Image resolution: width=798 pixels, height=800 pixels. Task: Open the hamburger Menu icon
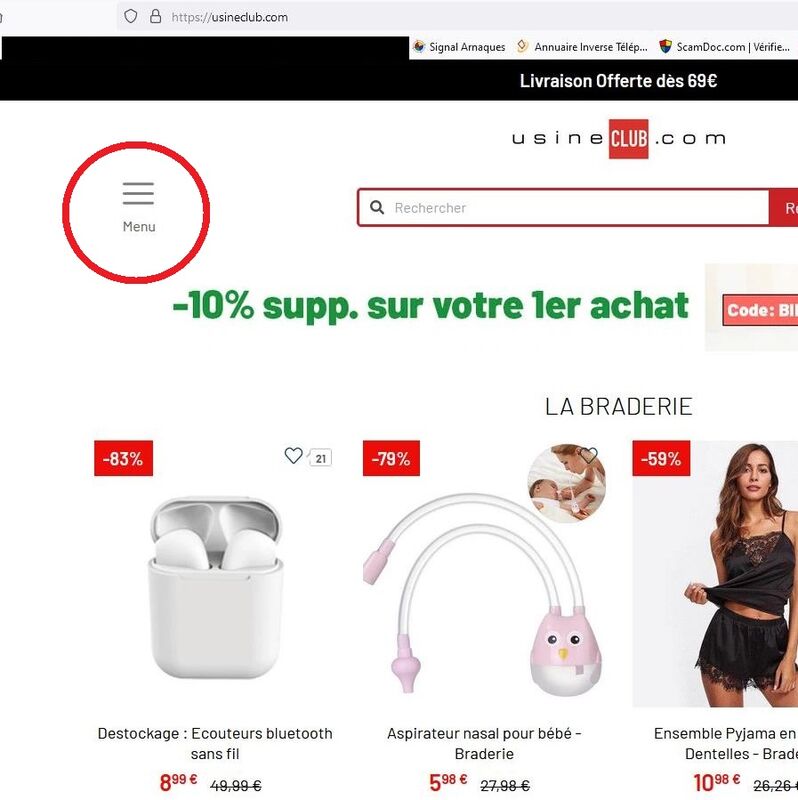[x=138, y=193]
